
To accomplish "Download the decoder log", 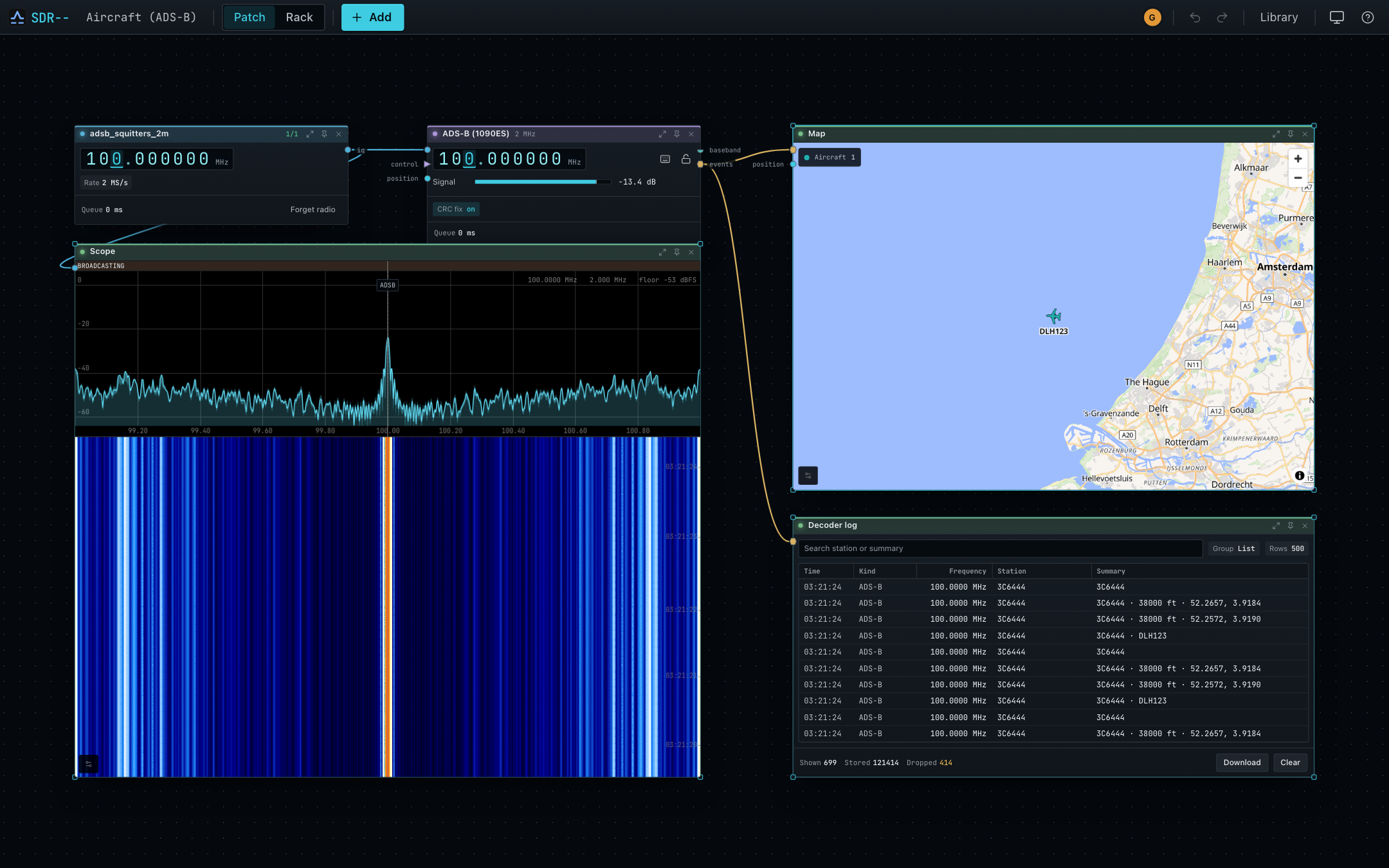I will [x=1242, y=763].
